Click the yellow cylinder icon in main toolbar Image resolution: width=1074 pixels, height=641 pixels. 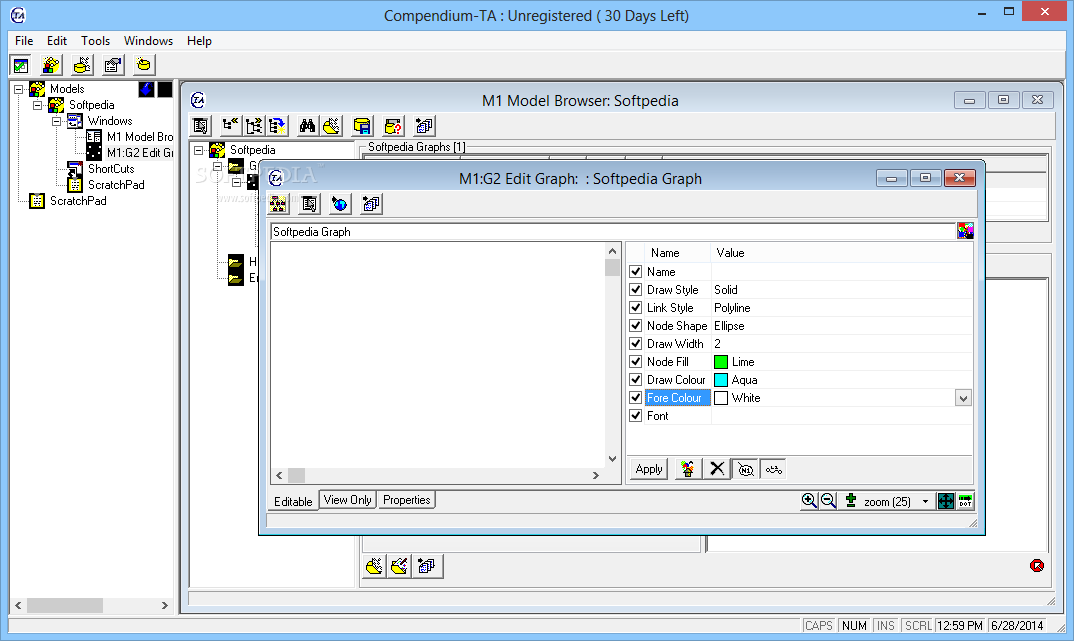[144, 65]
